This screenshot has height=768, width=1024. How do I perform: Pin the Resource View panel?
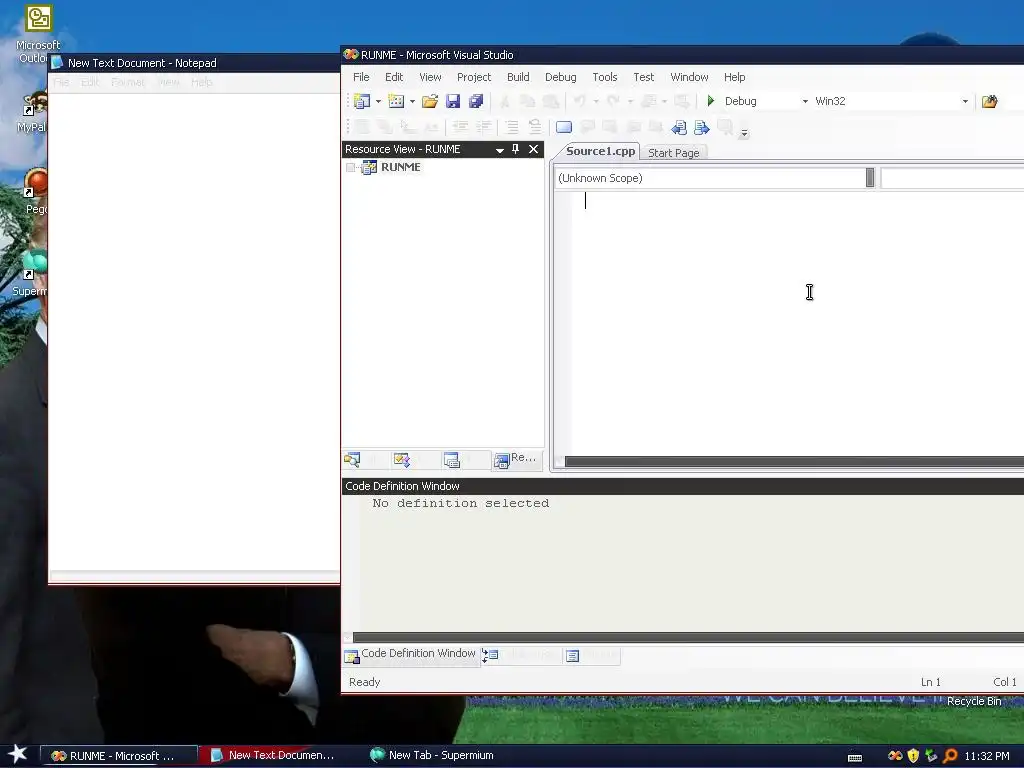515,149
